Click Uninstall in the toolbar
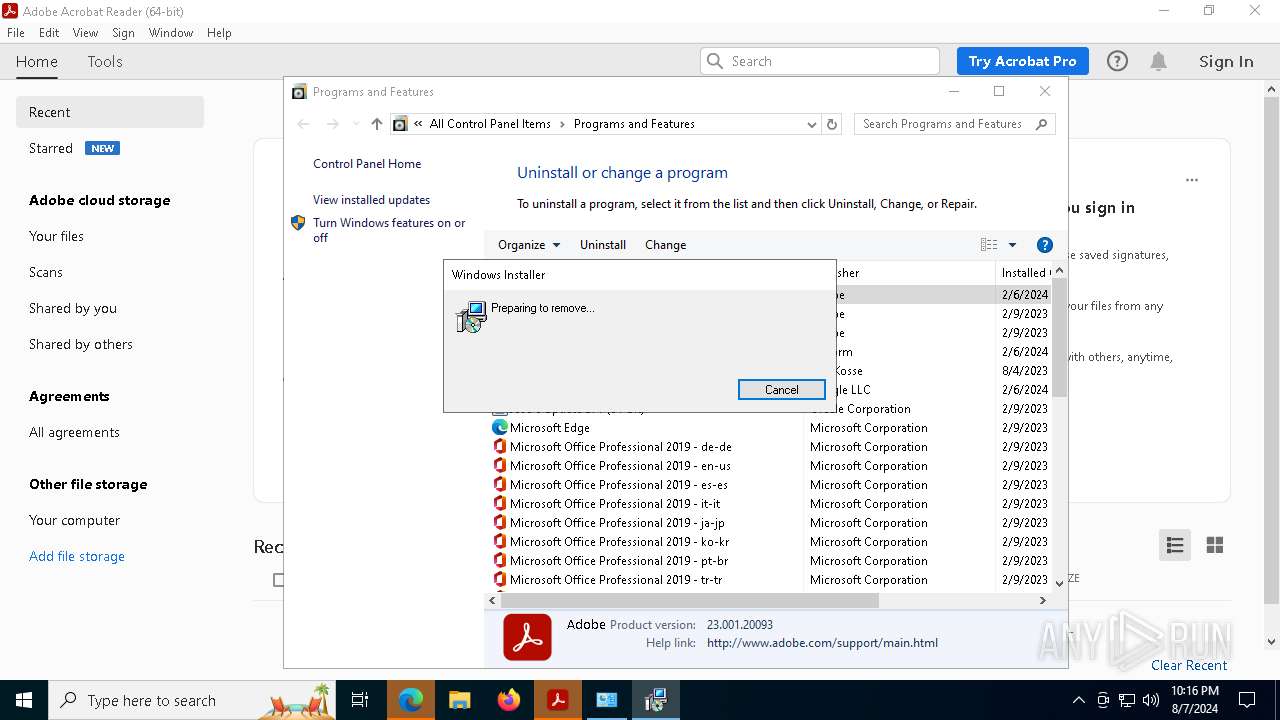Viewport: 1280px width, 720px height. 603,245
